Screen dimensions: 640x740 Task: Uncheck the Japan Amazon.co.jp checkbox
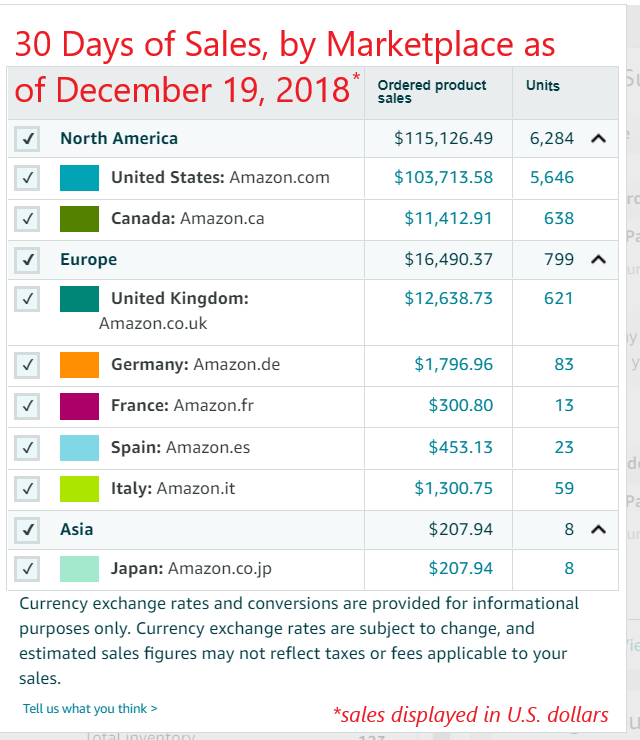pyautogui.click(x=28, y=569)
